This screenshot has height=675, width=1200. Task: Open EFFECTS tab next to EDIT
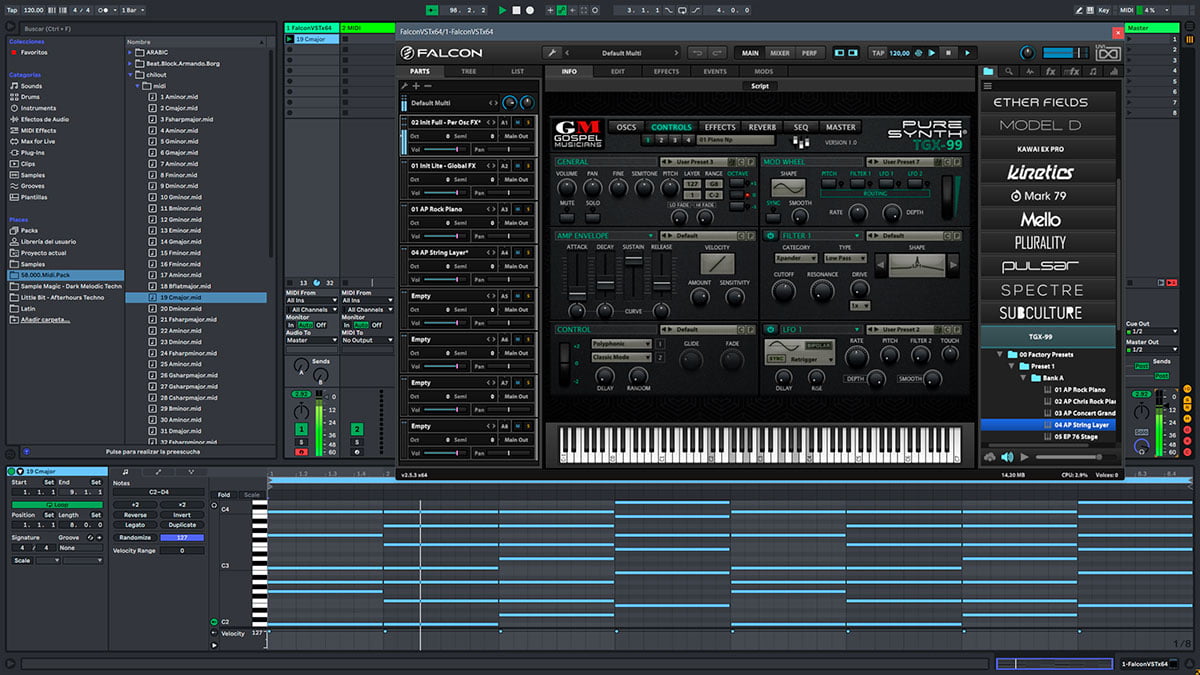pos(666,72)
